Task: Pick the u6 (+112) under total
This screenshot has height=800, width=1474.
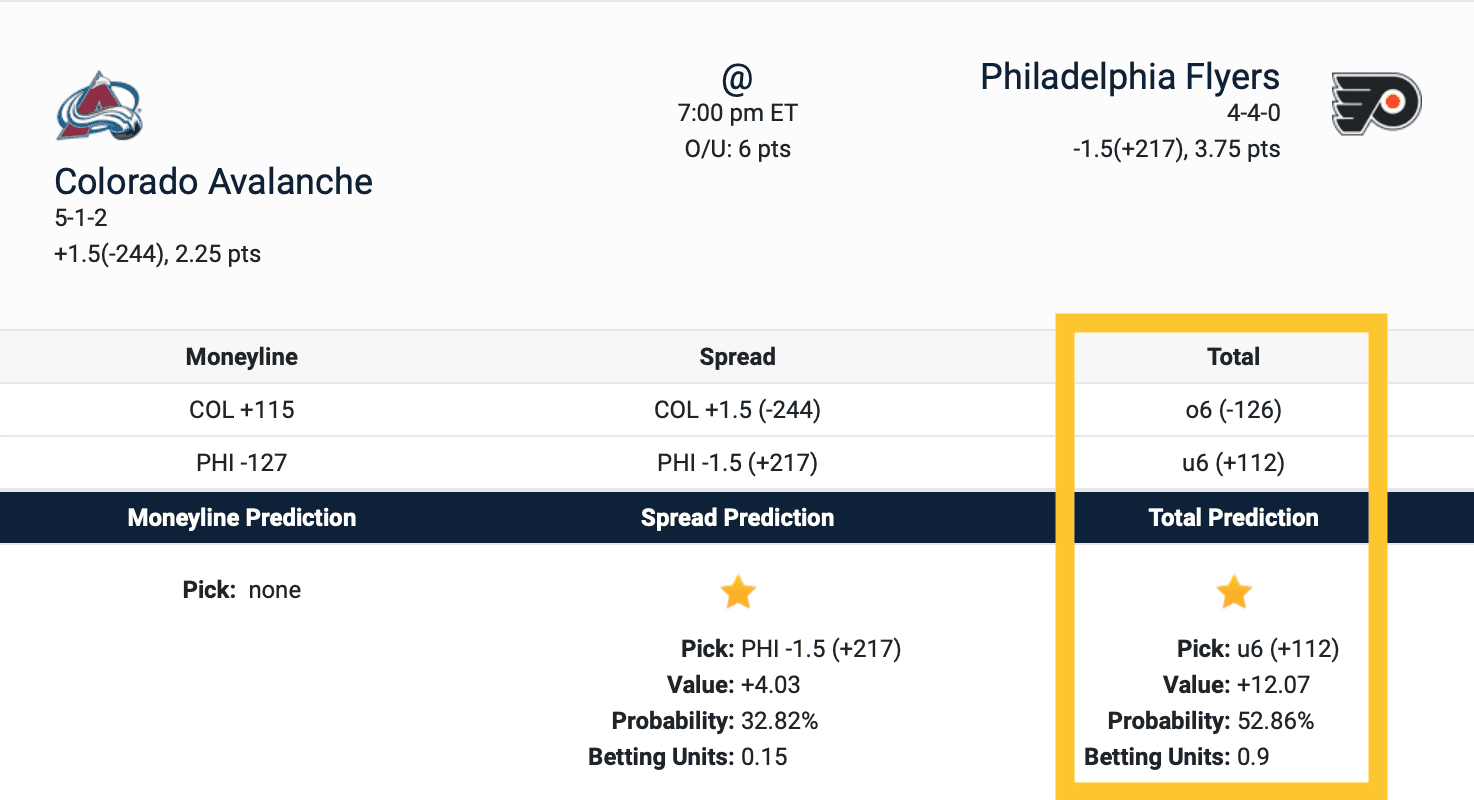Action: tap(1233, 463)
